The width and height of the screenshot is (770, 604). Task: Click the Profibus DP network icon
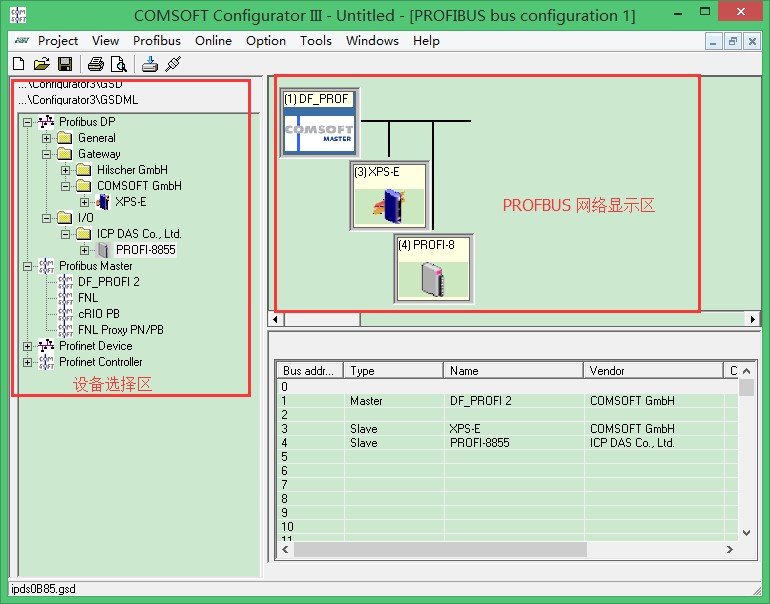[x=46, y=121]
